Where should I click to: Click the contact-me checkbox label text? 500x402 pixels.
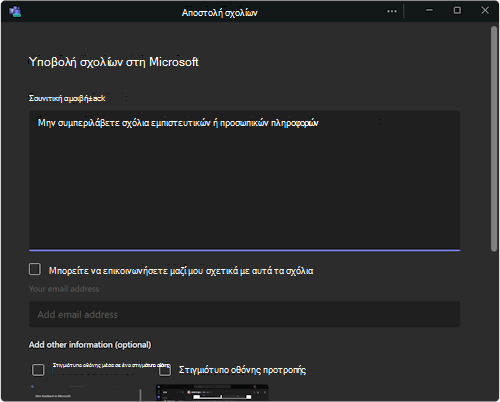(x=181, y=271)
